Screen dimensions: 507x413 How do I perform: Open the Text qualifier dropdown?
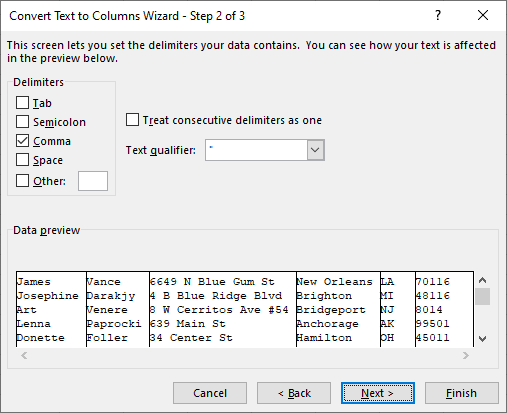(x=315, y=150)
